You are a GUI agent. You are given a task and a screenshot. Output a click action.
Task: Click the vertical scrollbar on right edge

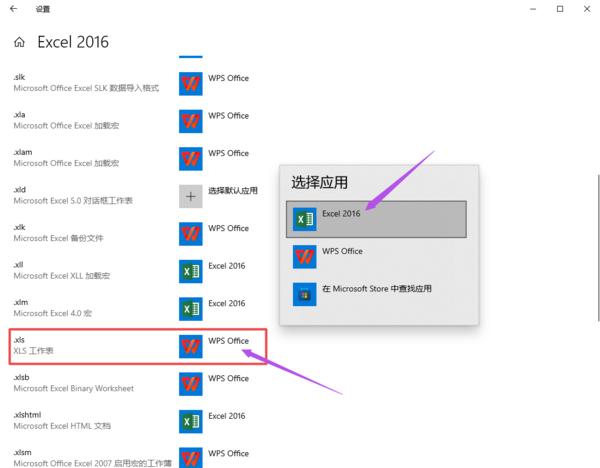click(598, 248)
